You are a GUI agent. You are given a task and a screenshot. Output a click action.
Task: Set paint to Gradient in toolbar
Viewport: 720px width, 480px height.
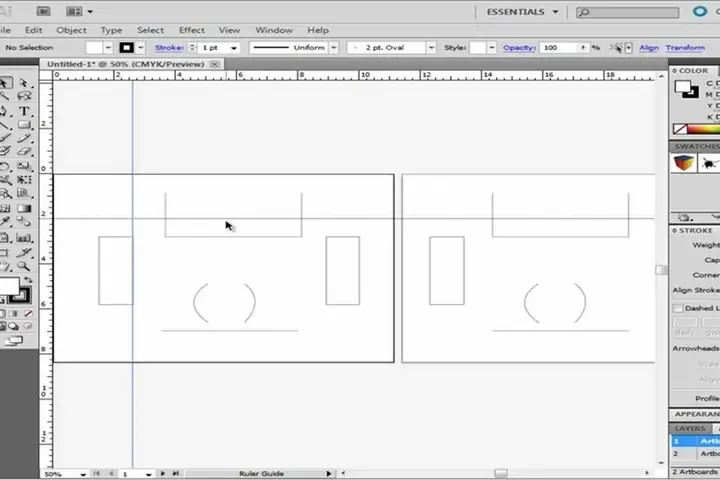click(x=13, y=313)
